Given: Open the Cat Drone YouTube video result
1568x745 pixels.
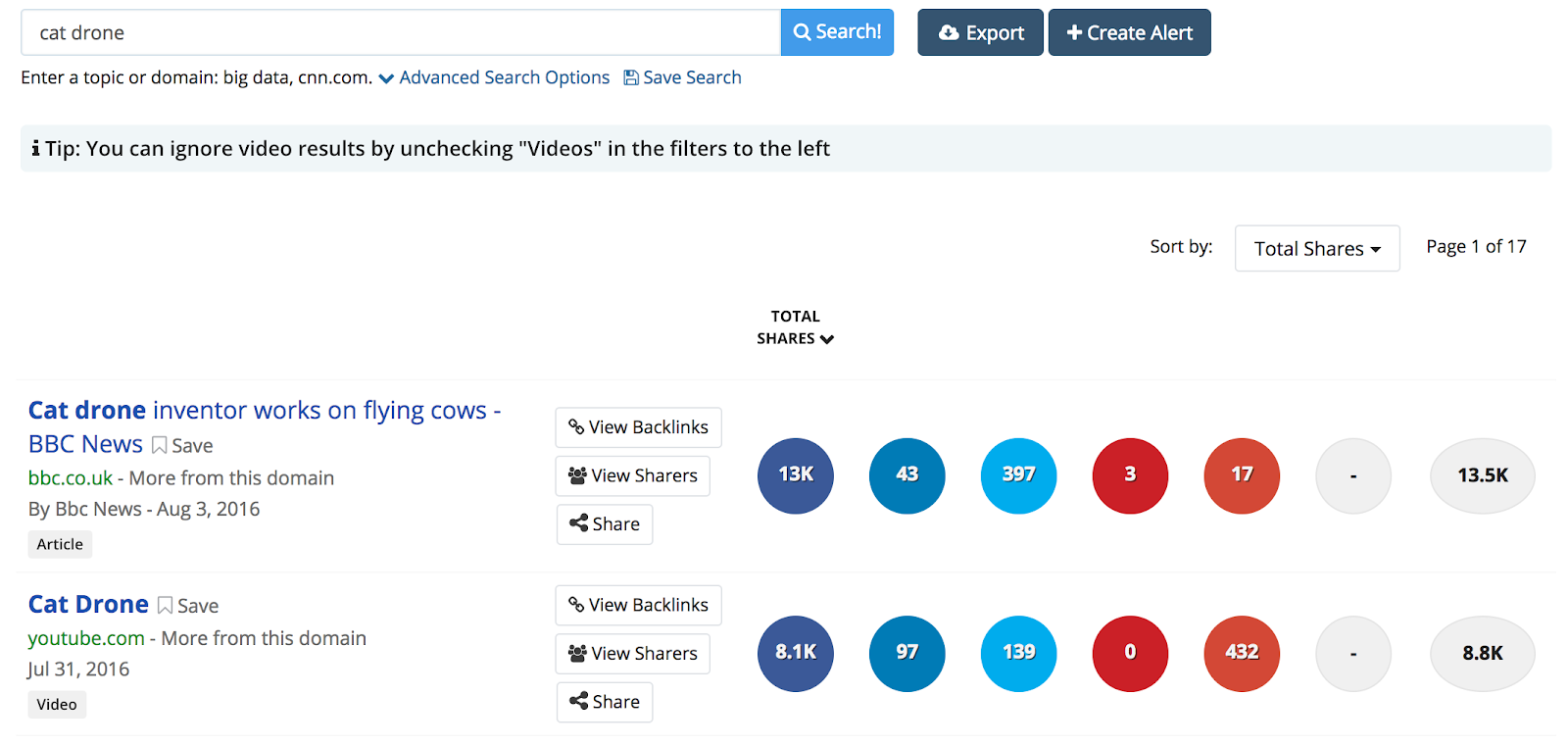Looking at the screenshot, I should 88,605.
